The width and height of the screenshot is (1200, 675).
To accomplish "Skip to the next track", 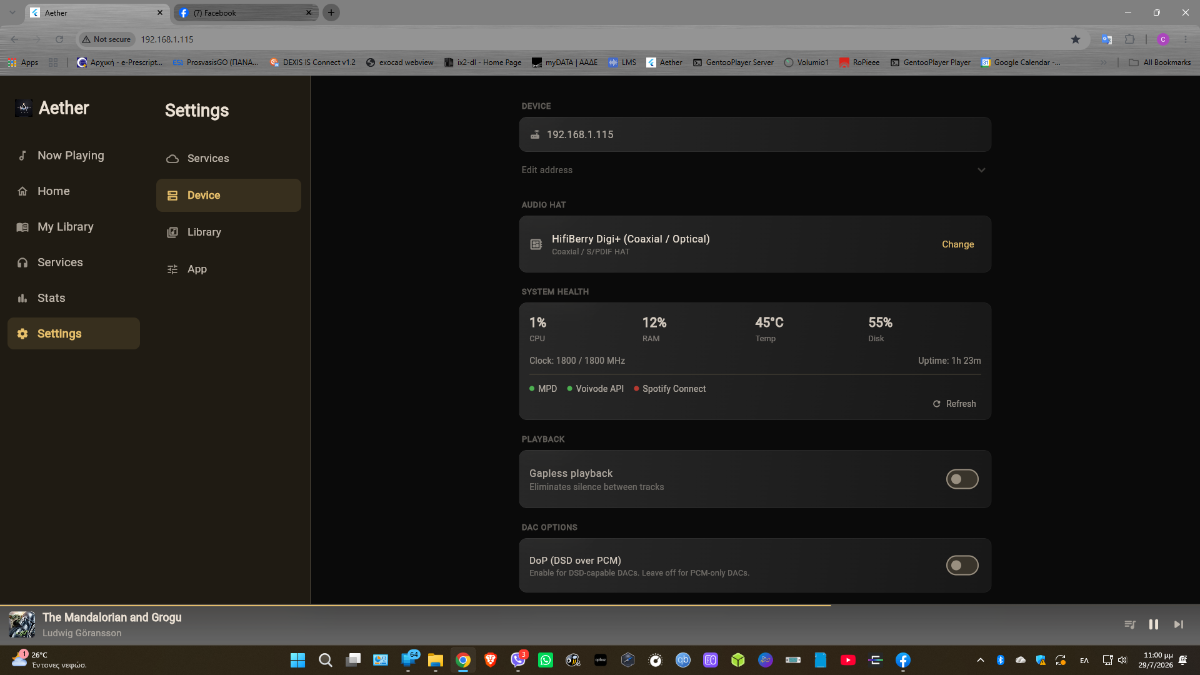I will (x=1178, y=624).
